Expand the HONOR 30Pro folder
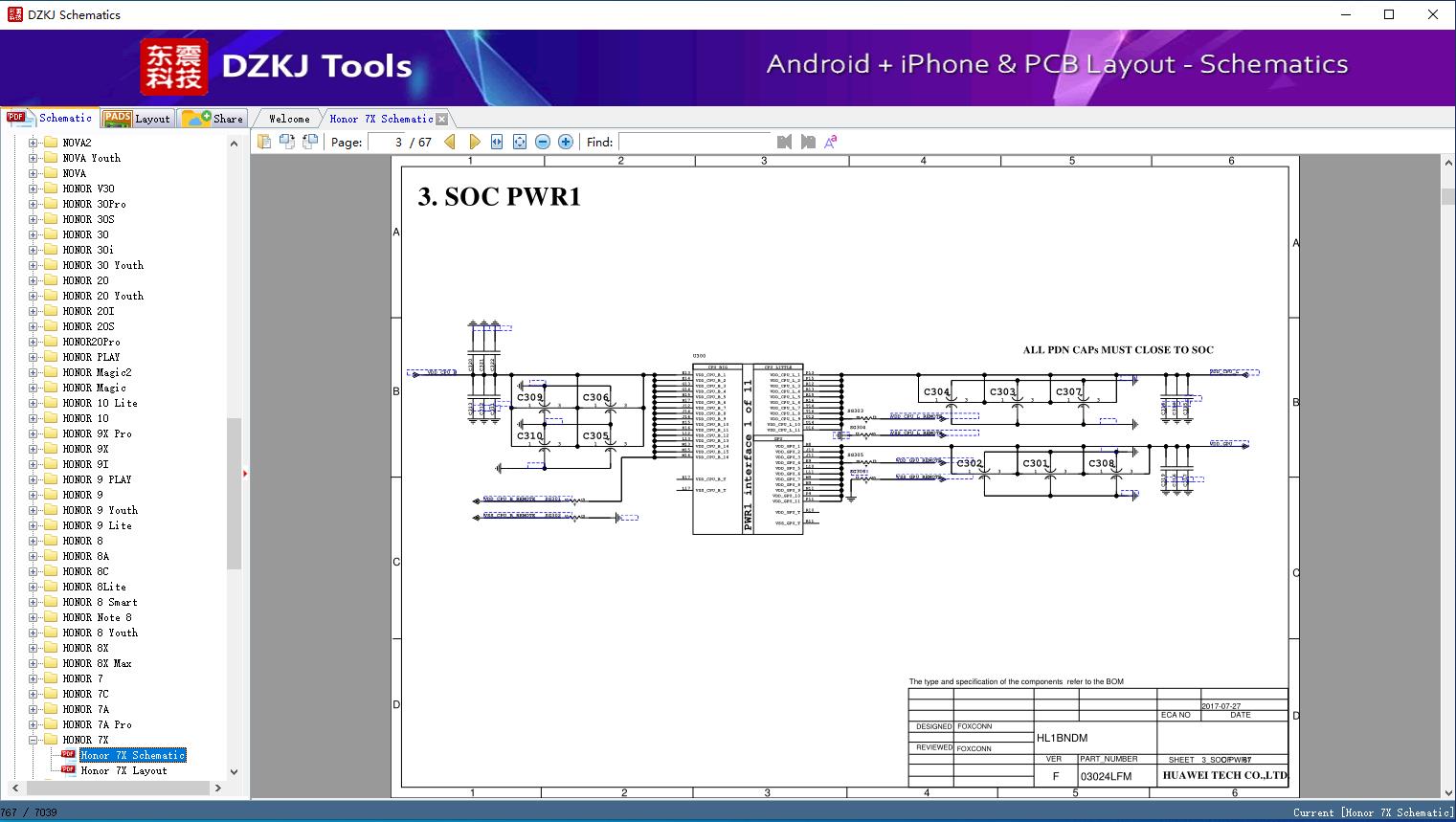The image size is (1456, 822). (34, 204)
